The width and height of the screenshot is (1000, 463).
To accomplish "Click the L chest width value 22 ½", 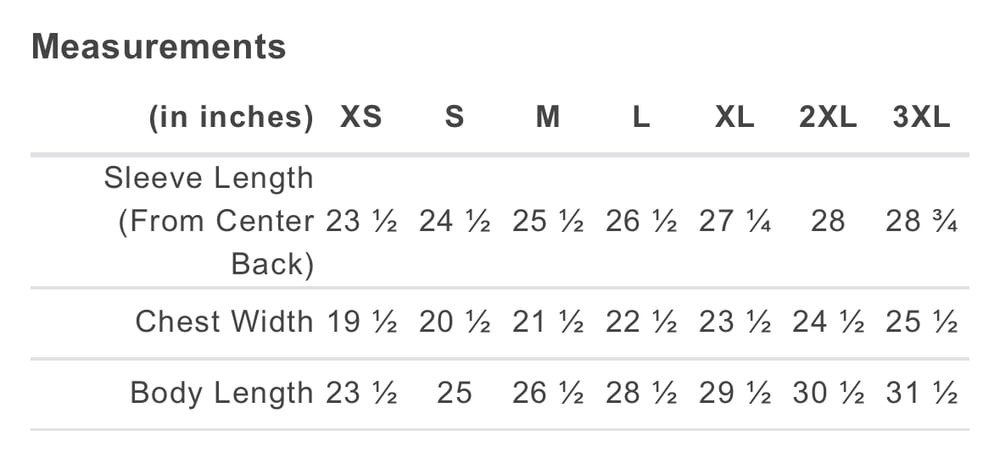I will (642, 322).
